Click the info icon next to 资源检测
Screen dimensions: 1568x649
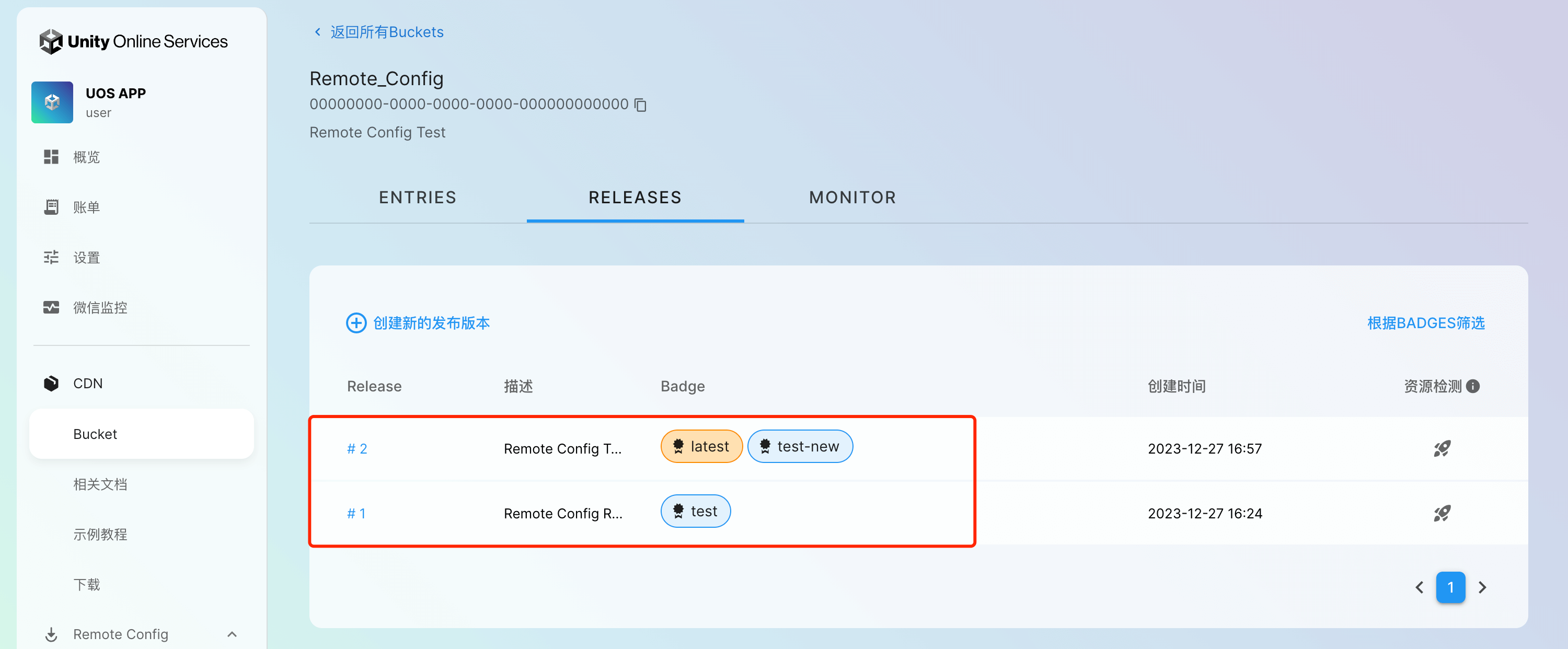[x=1473, y=386]
